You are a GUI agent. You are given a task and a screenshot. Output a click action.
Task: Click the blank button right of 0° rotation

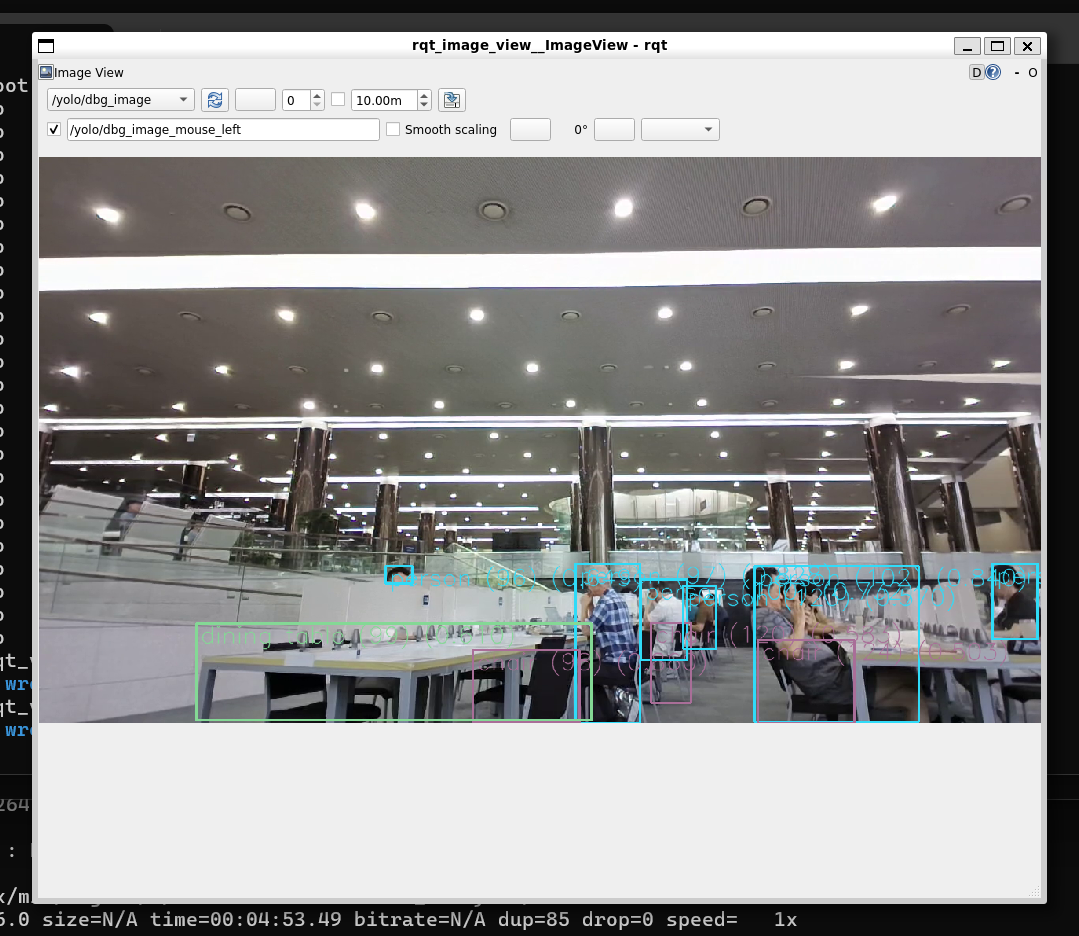click(614, 130)
